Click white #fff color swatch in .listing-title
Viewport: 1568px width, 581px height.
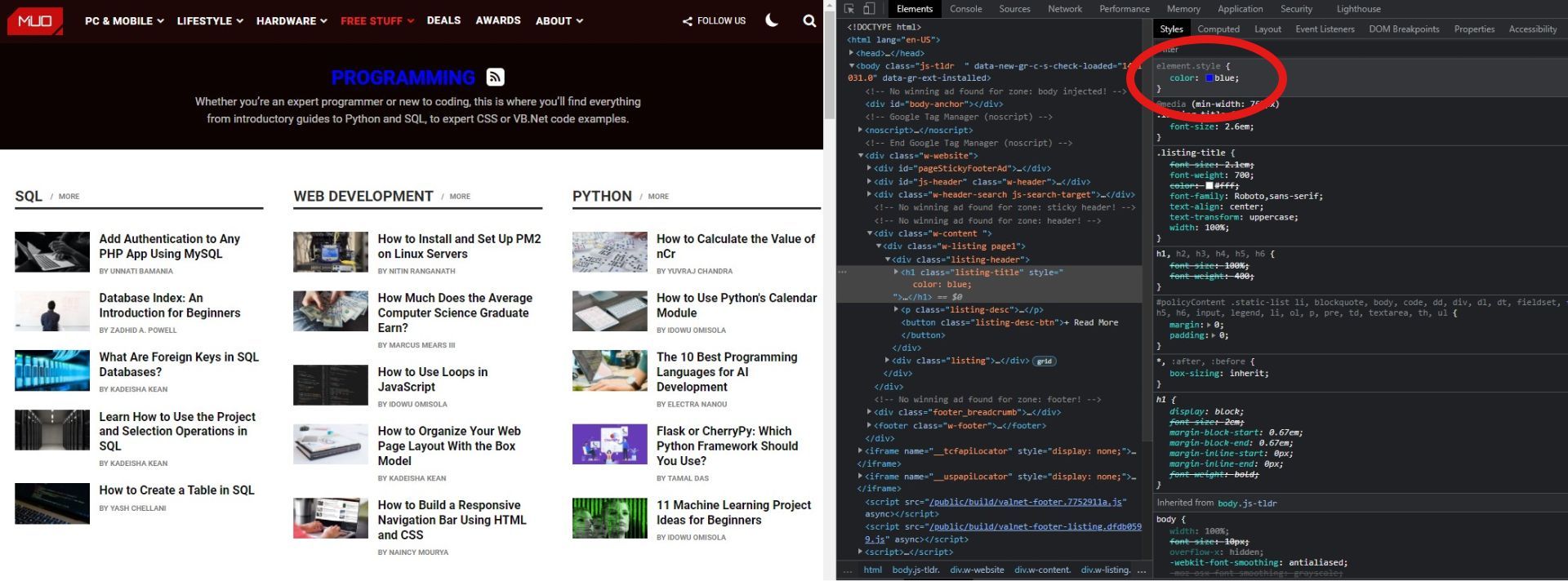(x=1209, y=186)
